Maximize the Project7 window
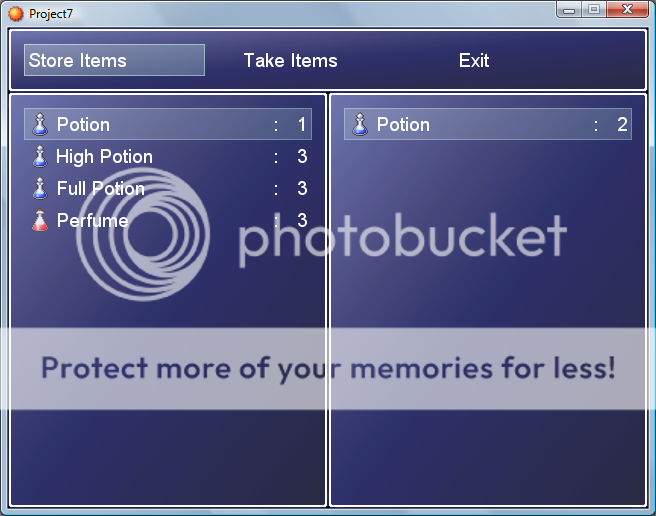 pos(594,10)
